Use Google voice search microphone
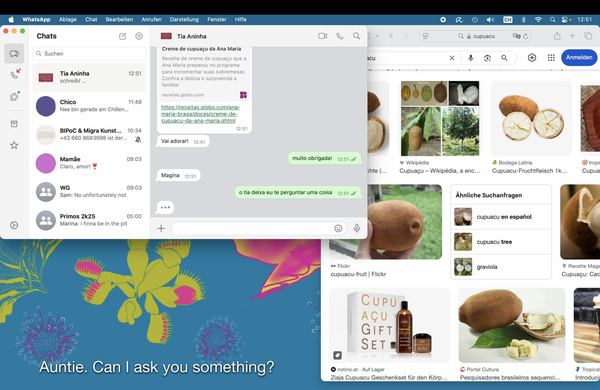The image size is (600, 390). tap(471, 58)
